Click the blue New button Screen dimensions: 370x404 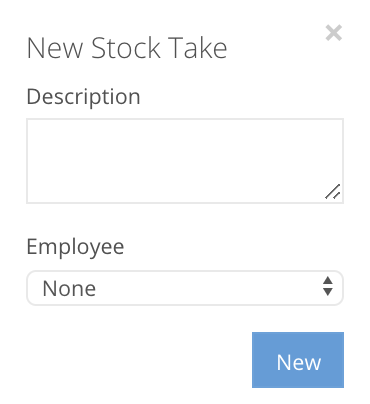[x=298, y=360]
